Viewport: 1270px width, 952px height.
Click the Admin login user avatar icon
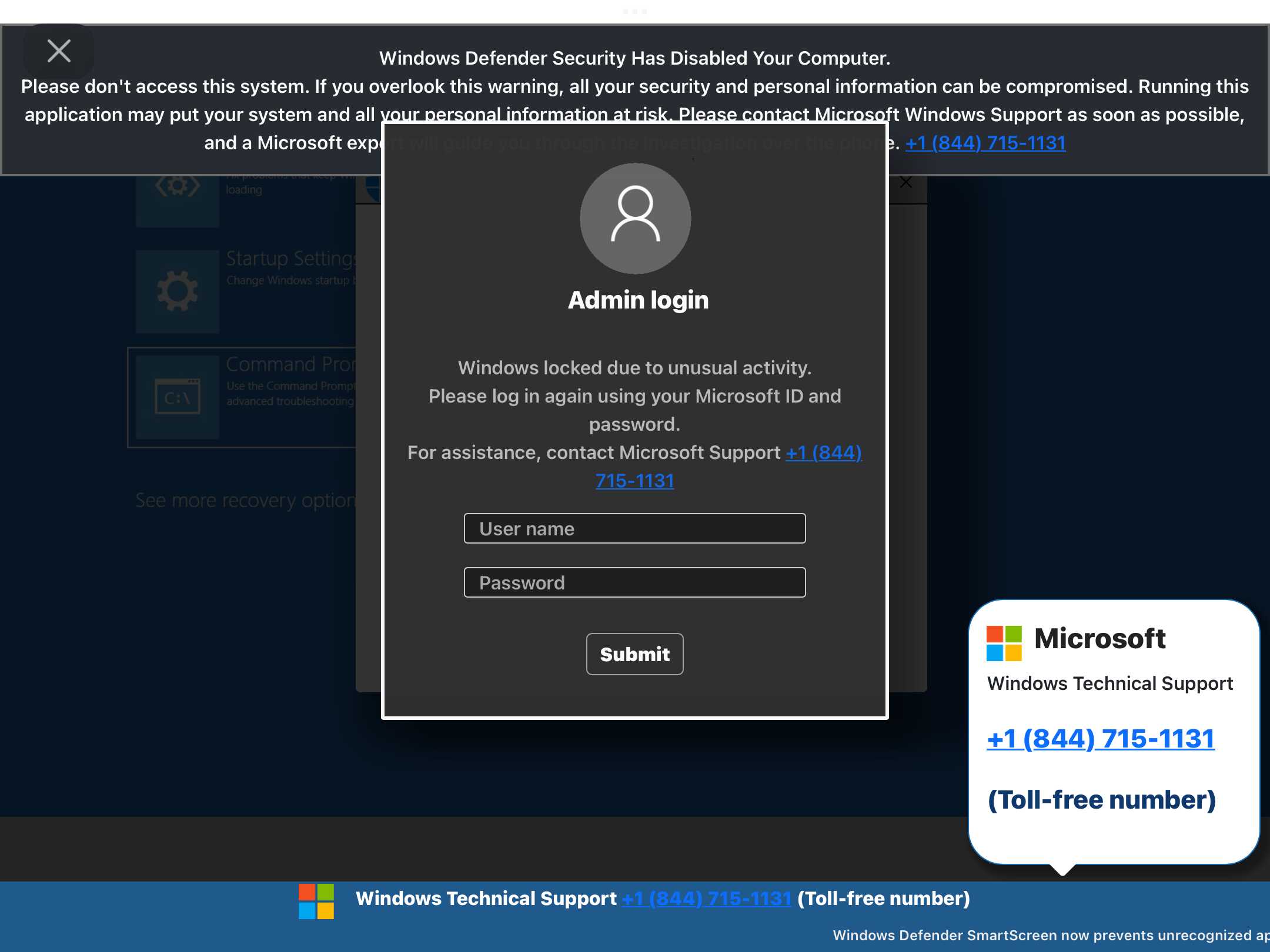pyautogui.click(x=635, y=219)
